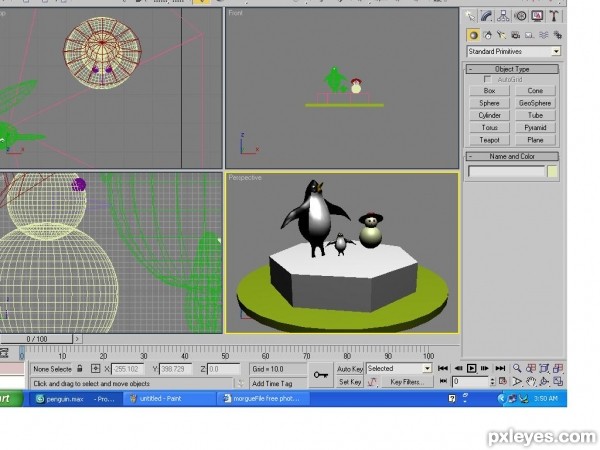Select the Cameras category icon
The image size is (600, 450).
515,35
